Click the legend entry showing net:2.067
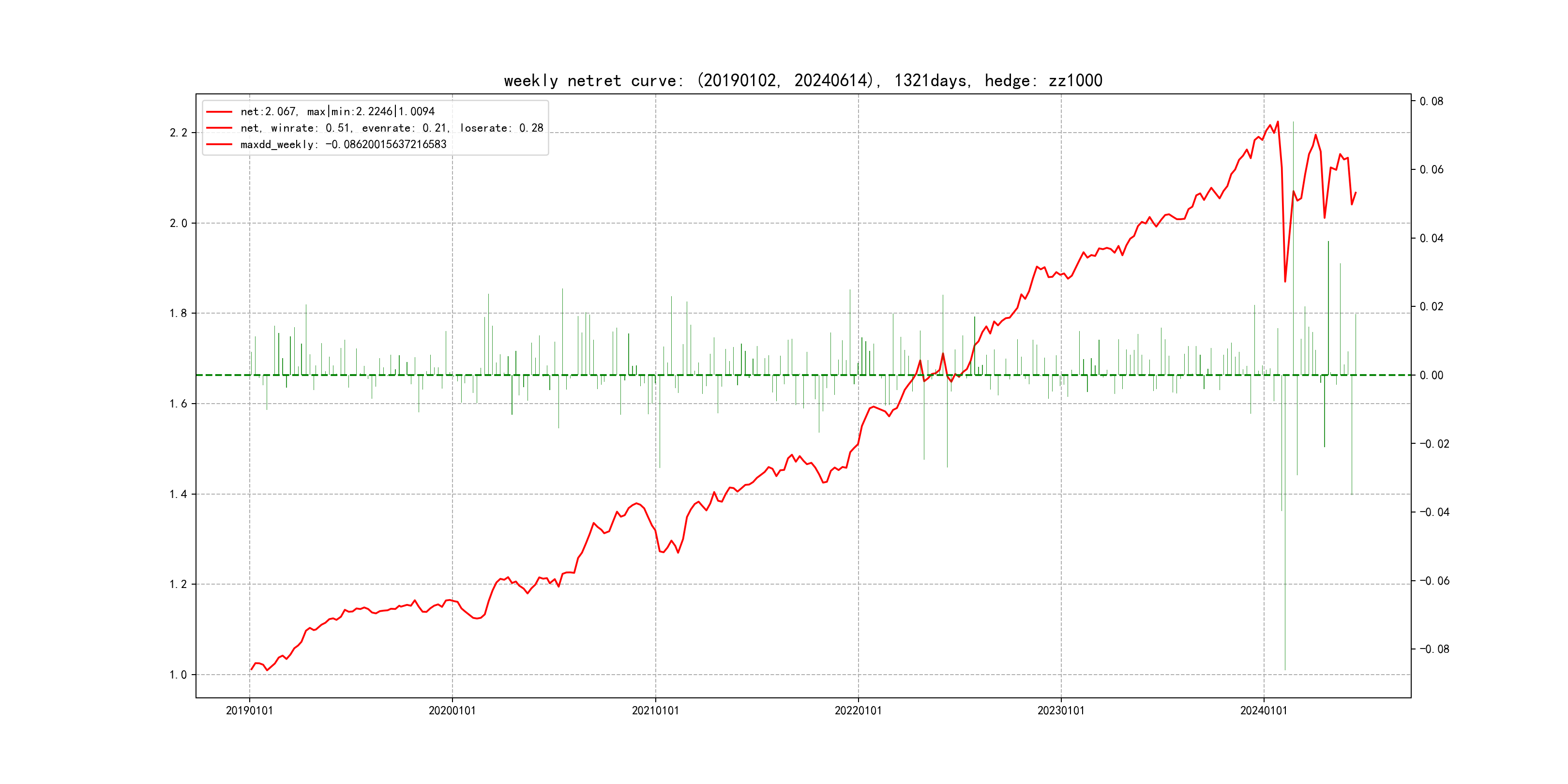 click(x=337, y=111)
